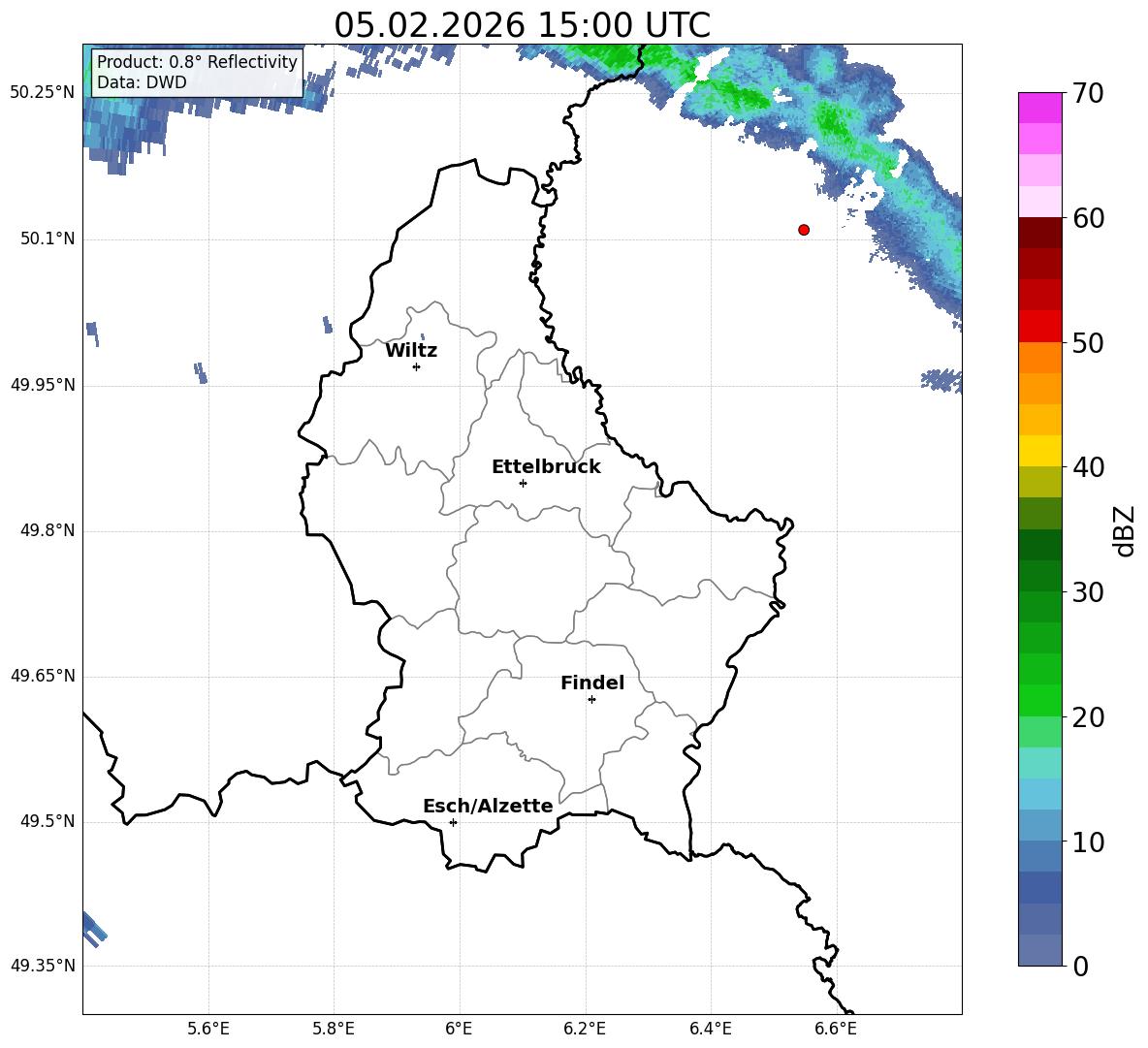This screenshot has width=1148, height=1048.
Task: Click the 6.6°E longitude label
Action: click(x=836, y=1029)
